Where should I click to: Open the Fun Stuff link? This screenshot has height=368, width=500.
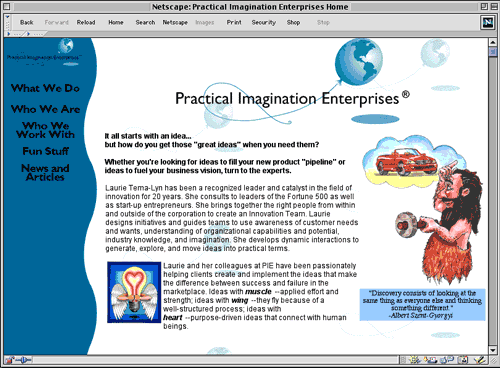[46, 151]
